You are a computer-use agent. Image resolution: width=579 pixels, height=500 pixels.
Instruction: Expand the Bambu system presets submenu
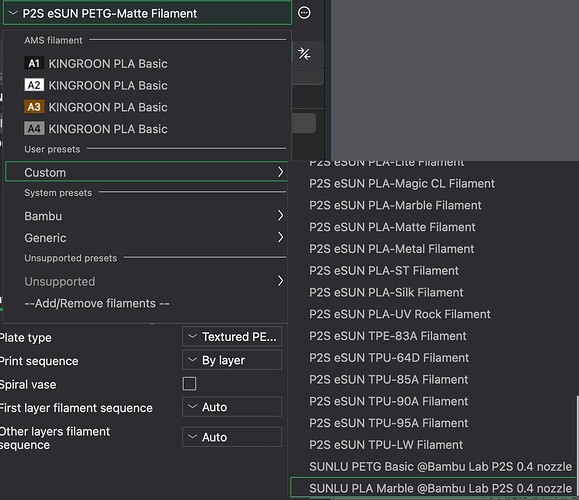tap(147, 216)
